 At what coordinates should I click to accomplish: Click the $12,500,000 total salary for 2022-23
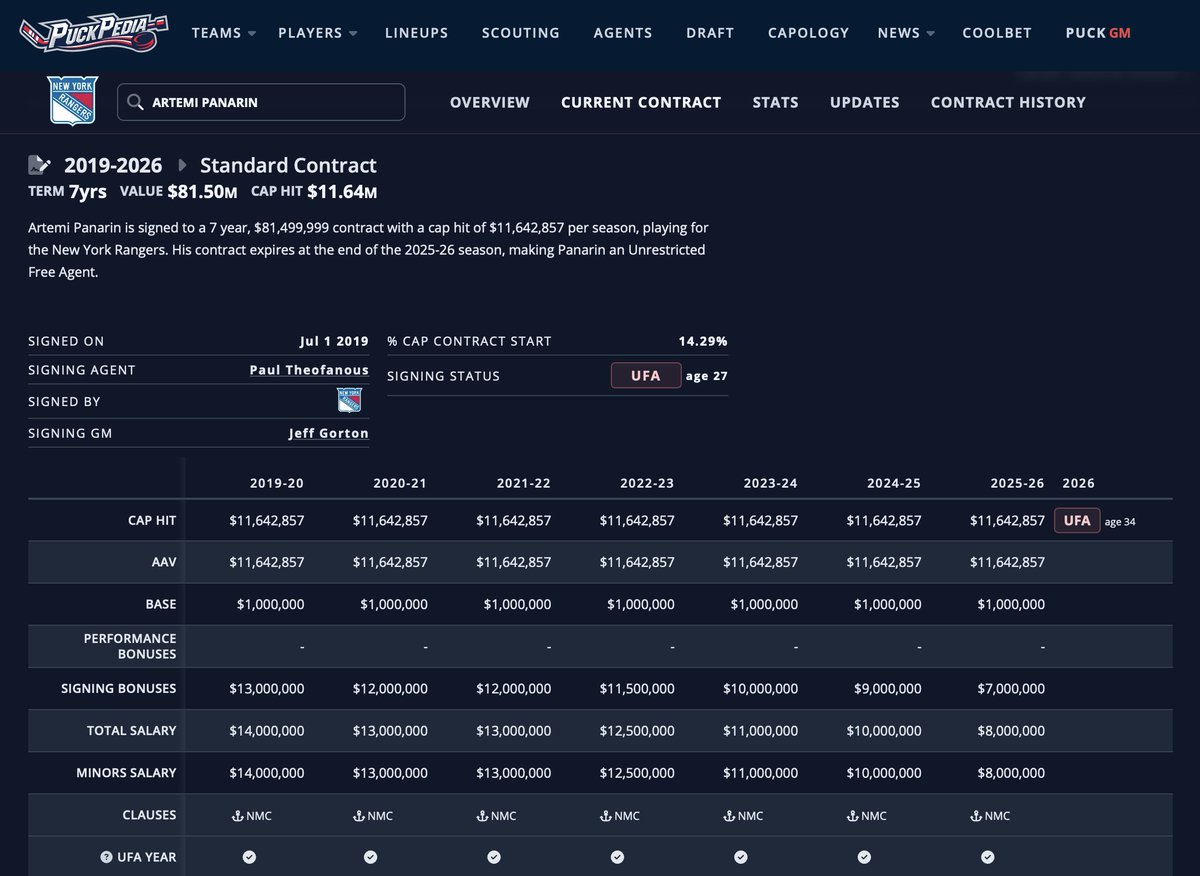point(637,731)
